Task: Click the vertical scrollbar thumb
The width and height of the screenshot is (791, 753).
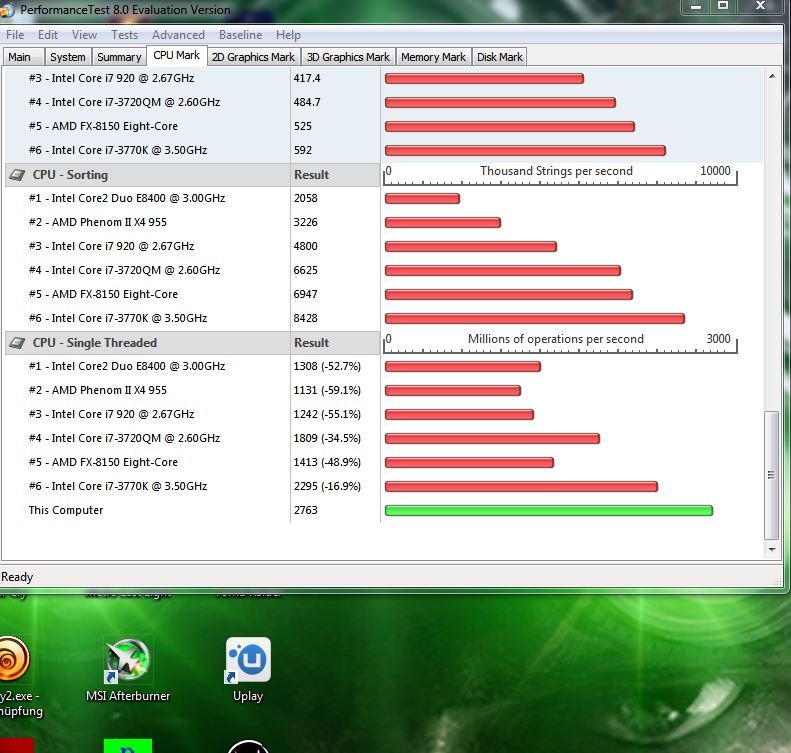Action: [x=771, y=475]
